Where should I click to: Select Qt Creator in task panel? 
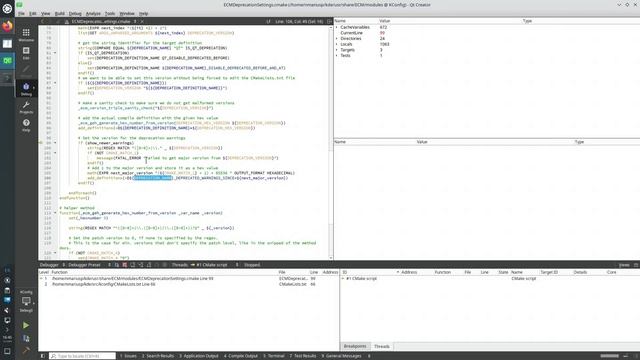click(7, 60)
